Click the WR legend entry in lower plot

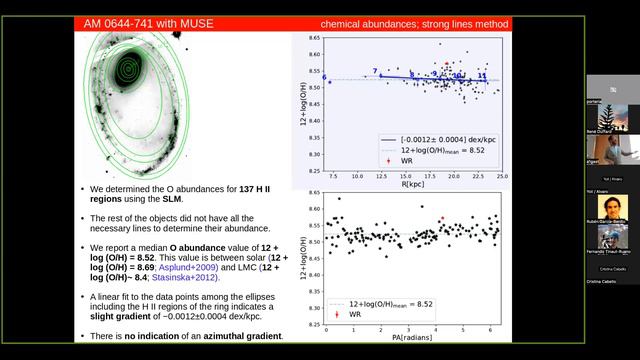coord(347,314)
